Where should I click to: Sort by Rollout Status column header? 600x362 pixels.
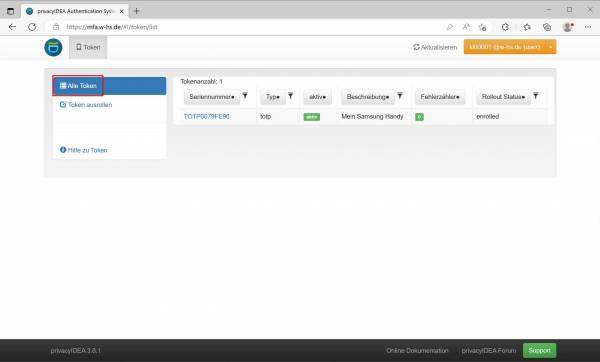click(503, 97)
